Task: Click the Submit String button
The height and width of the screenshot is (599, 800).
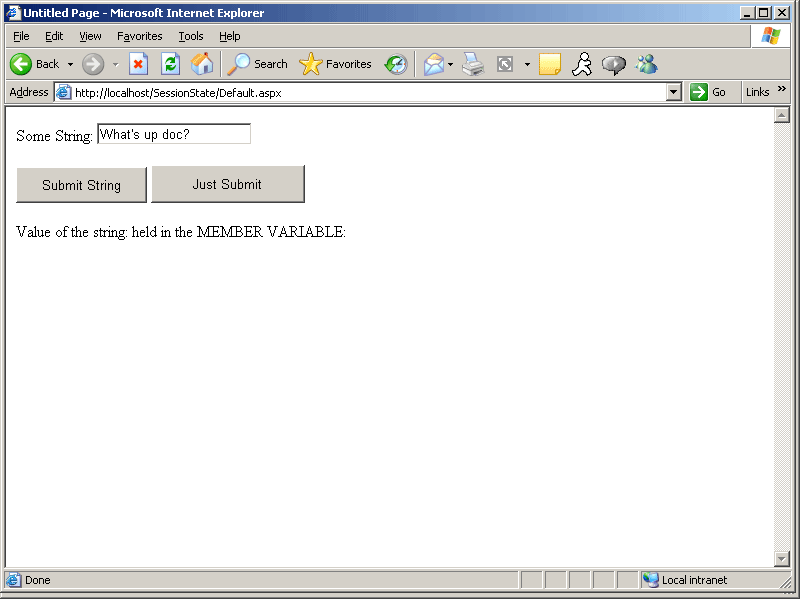Action: point(82,185)
